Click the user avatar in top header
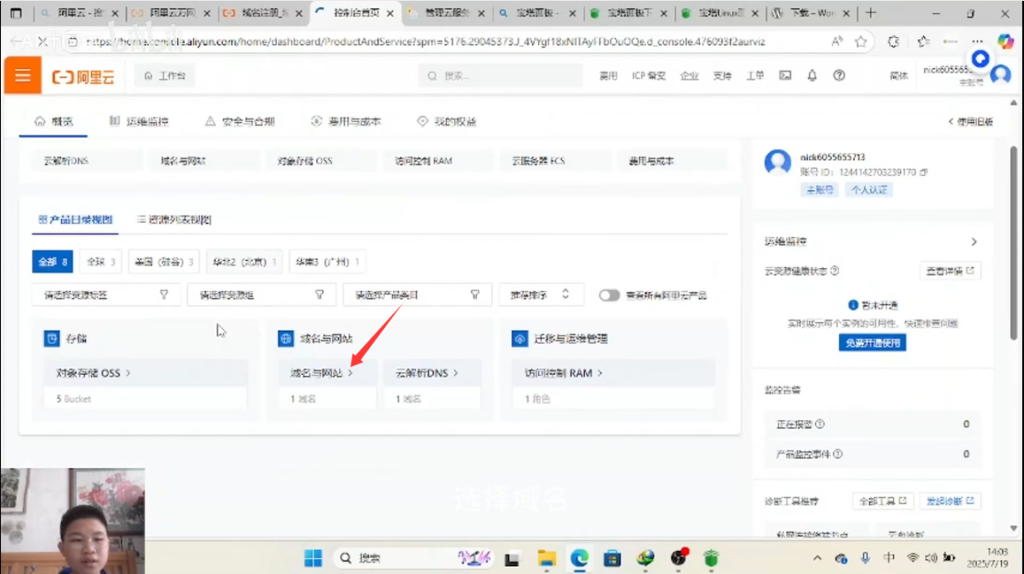This screenshot has width=1024, height=574. 1000,74
